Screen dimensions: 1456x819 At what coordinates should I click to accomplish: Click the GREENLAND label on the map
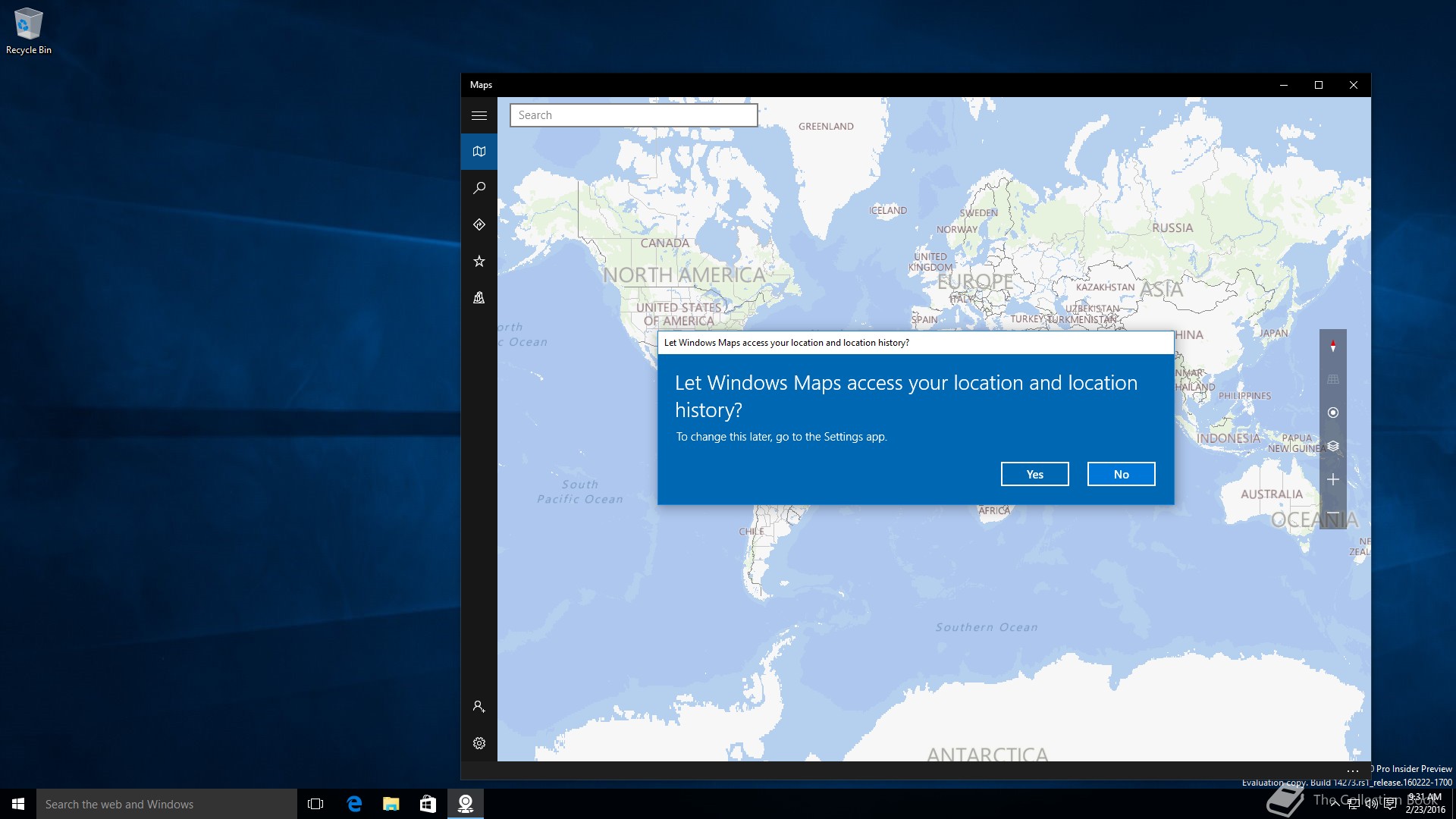coord(826,127)
